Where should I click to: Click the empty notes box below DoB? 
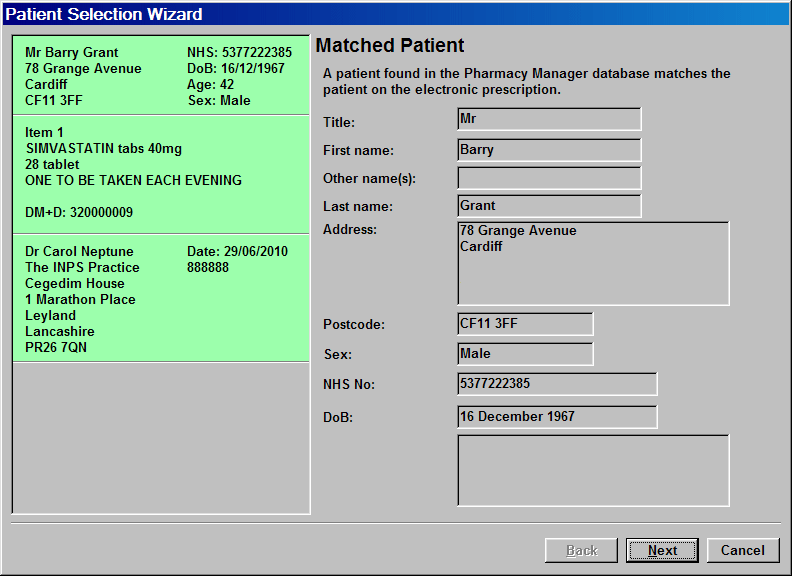point(592,470)
